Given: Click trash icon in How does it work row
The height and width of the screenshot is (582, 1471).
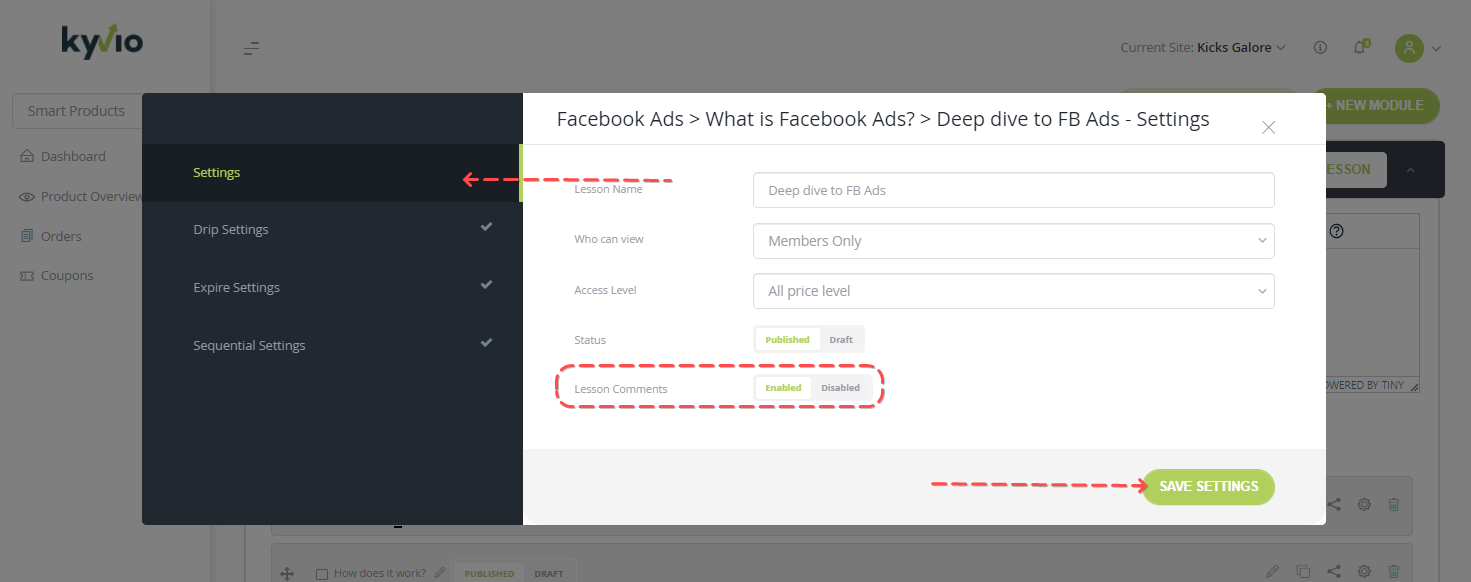Looking at the screenshot, I should click(x=1394, y=573).
